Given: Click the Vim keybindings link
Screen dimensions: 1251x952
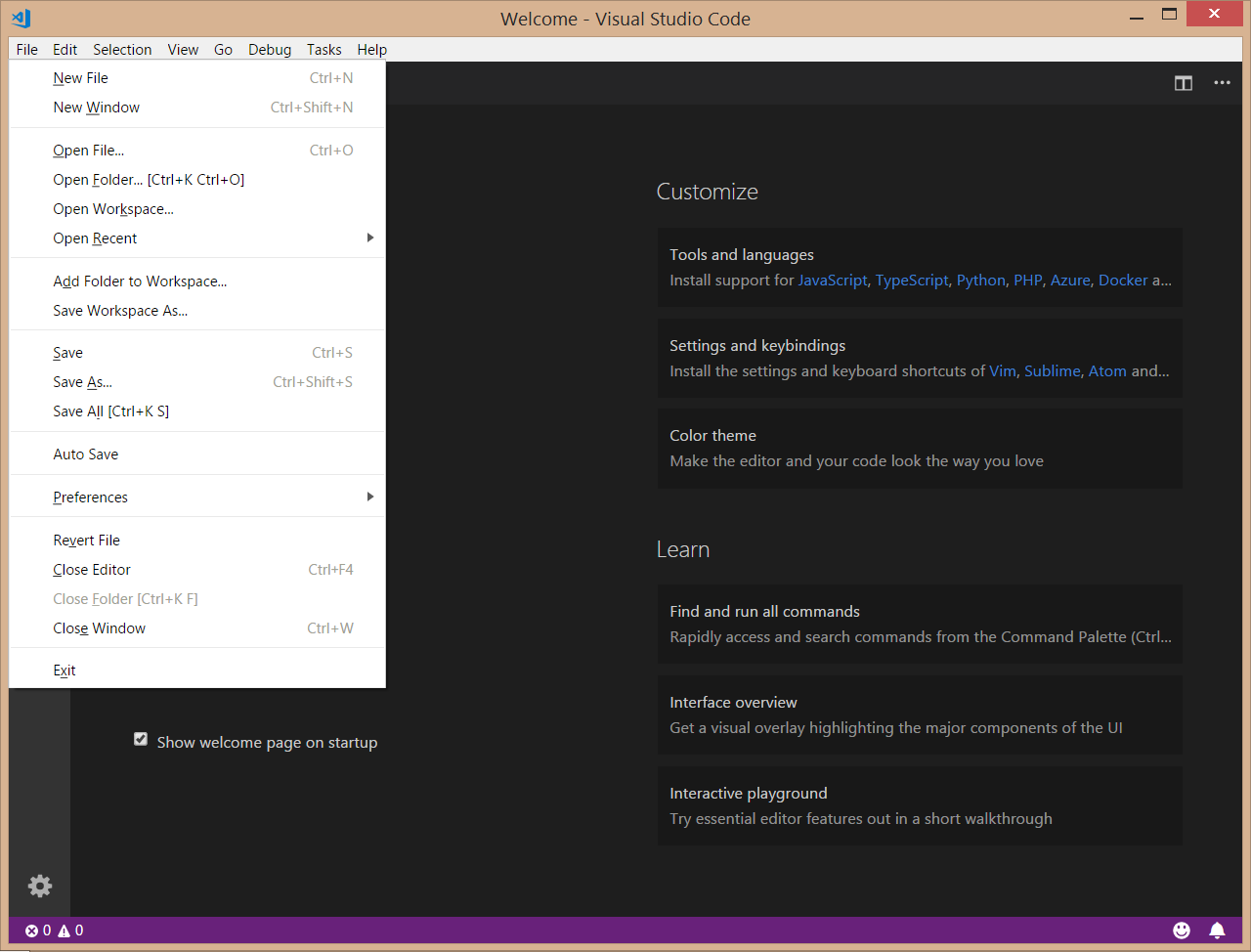Looking at the screenshot, I should [x=1003, y=371].
